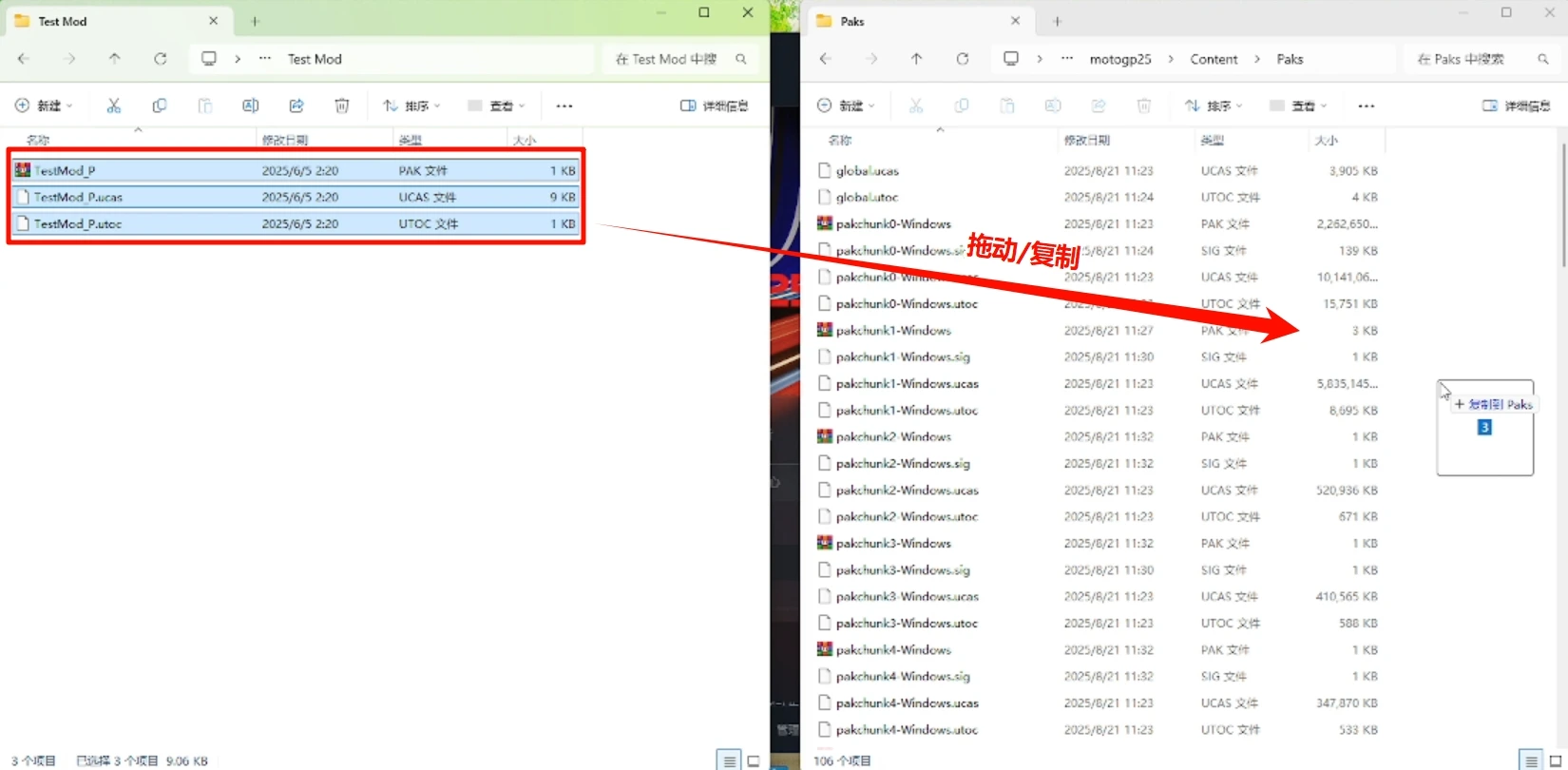The height and width of the screenshot is (770, 1568).
Task: Open the more options ellipsis in Paks toolbar
Action: 1367,106
